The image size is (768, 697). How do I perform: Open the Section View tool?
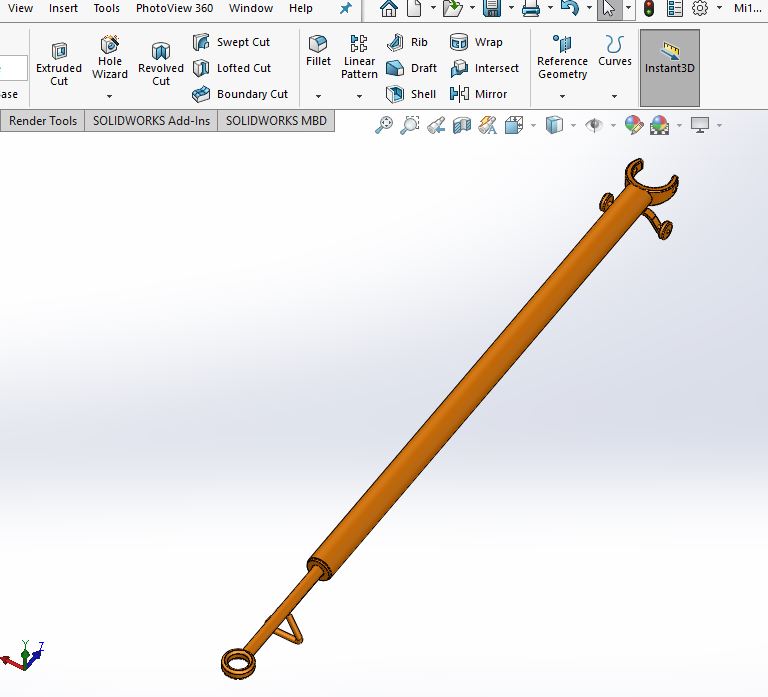click(461, 125)
